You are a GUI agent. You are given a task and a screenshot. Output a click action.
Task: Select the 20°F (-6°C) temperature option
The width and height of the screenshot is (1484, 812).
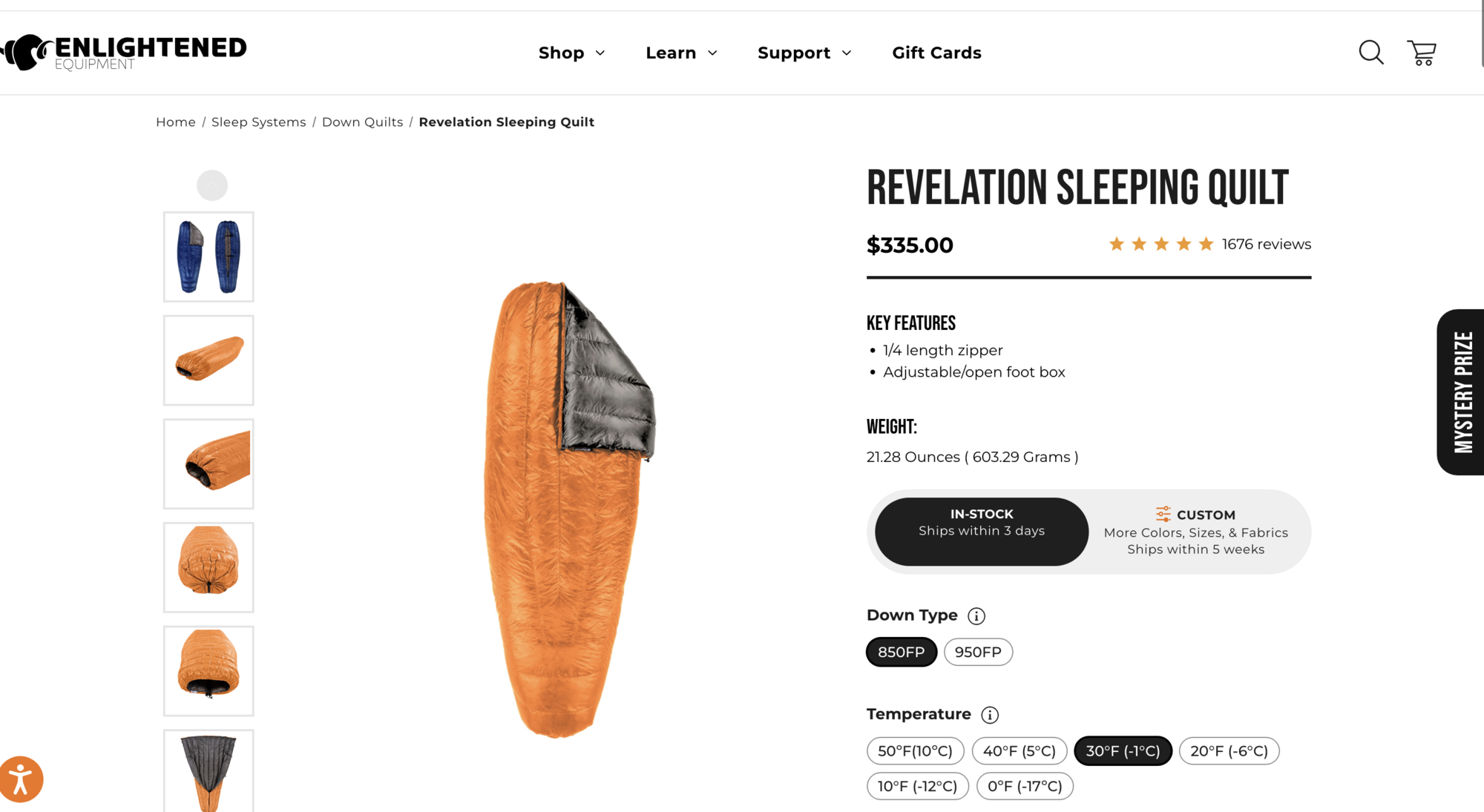click(1229, 750)
